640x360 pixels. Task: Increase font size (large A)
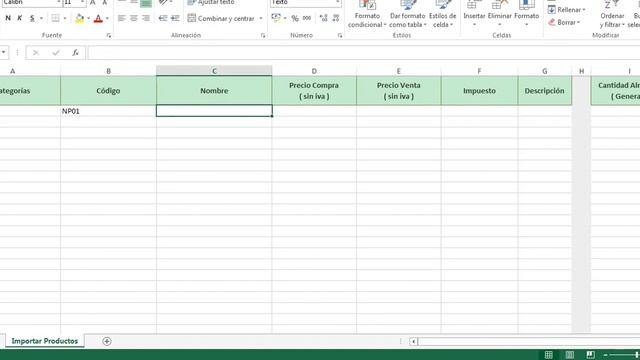click(93, 2)
